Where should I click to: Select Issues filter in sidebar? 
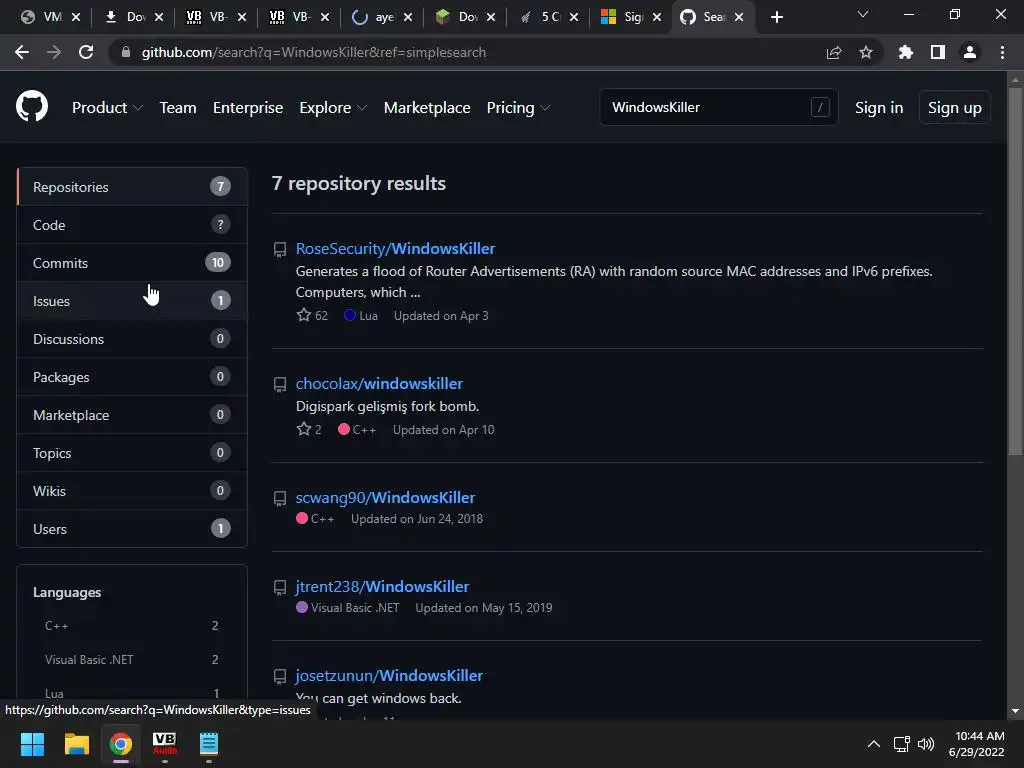click(x=132, y=300)
